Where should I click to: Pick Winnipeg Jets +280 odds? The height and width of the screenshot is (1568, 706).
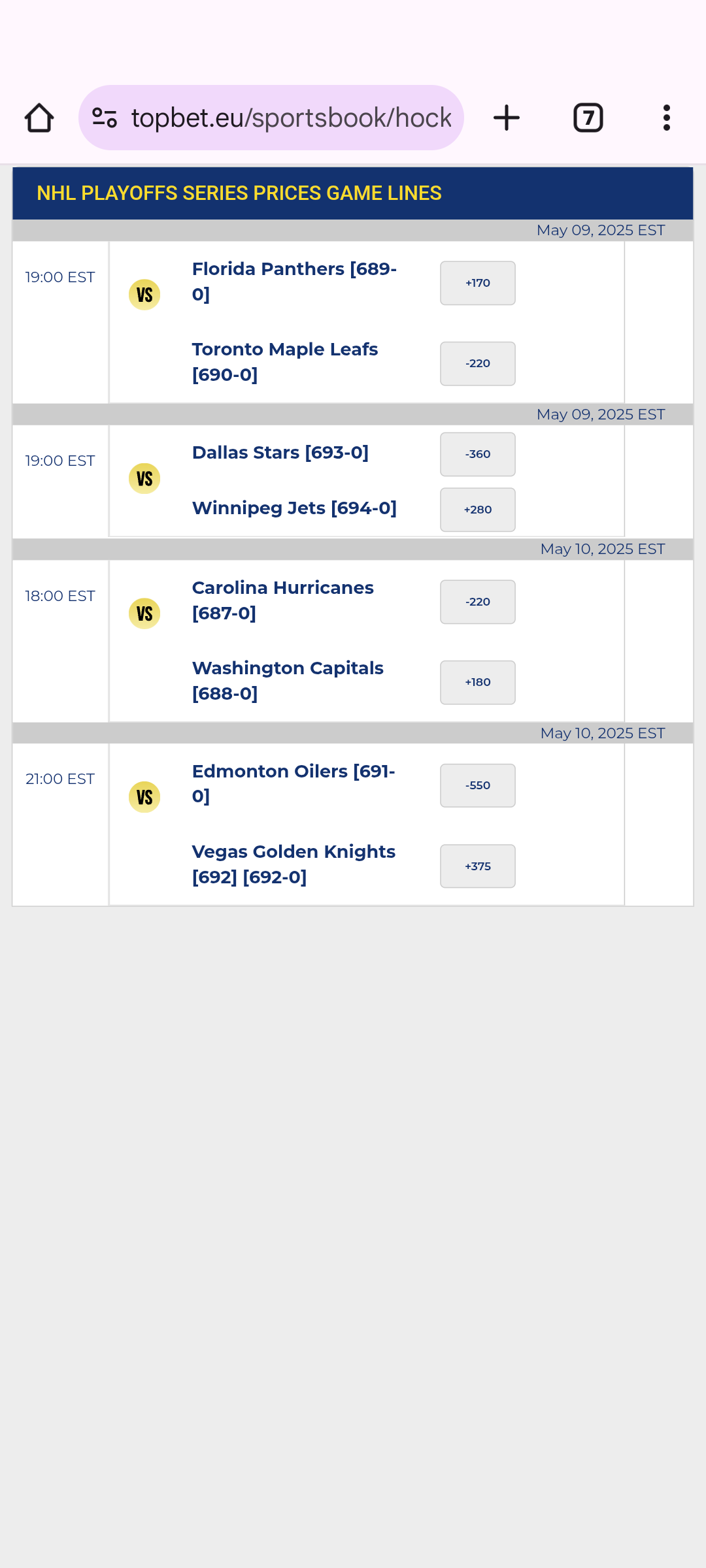pos(477,510)
